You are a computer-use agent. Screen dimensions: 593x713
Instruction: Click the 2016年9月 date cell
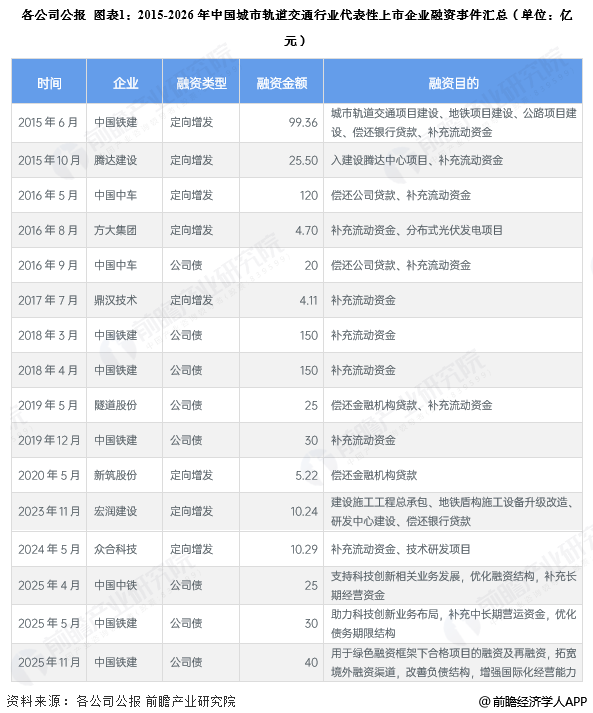pyautogui.click(x=49, y=265)
